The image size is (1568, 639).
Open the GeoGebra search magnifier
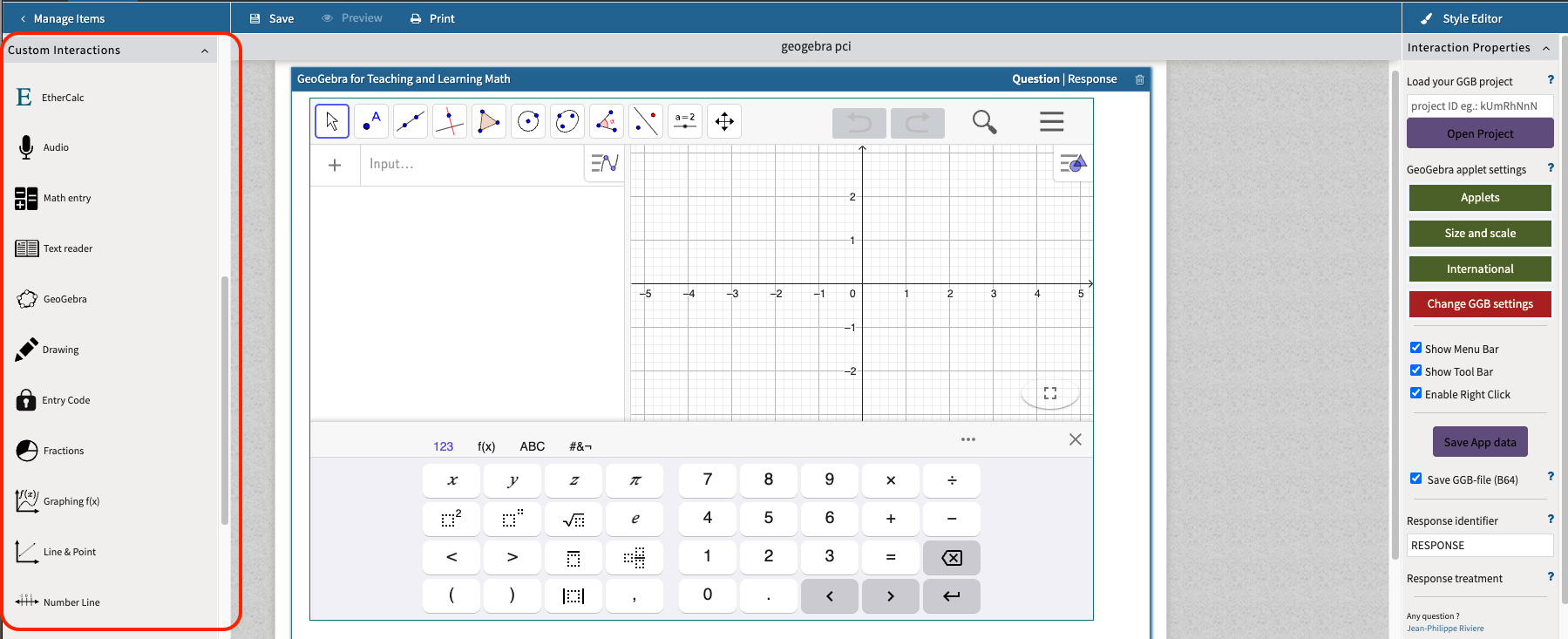(x=984, y=122)
